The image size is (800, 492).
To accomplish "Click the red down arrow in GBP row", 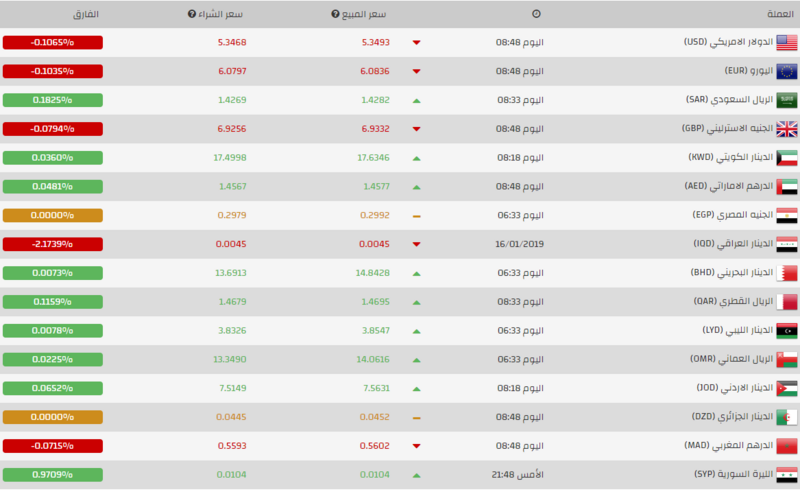I will coord(416,129).
